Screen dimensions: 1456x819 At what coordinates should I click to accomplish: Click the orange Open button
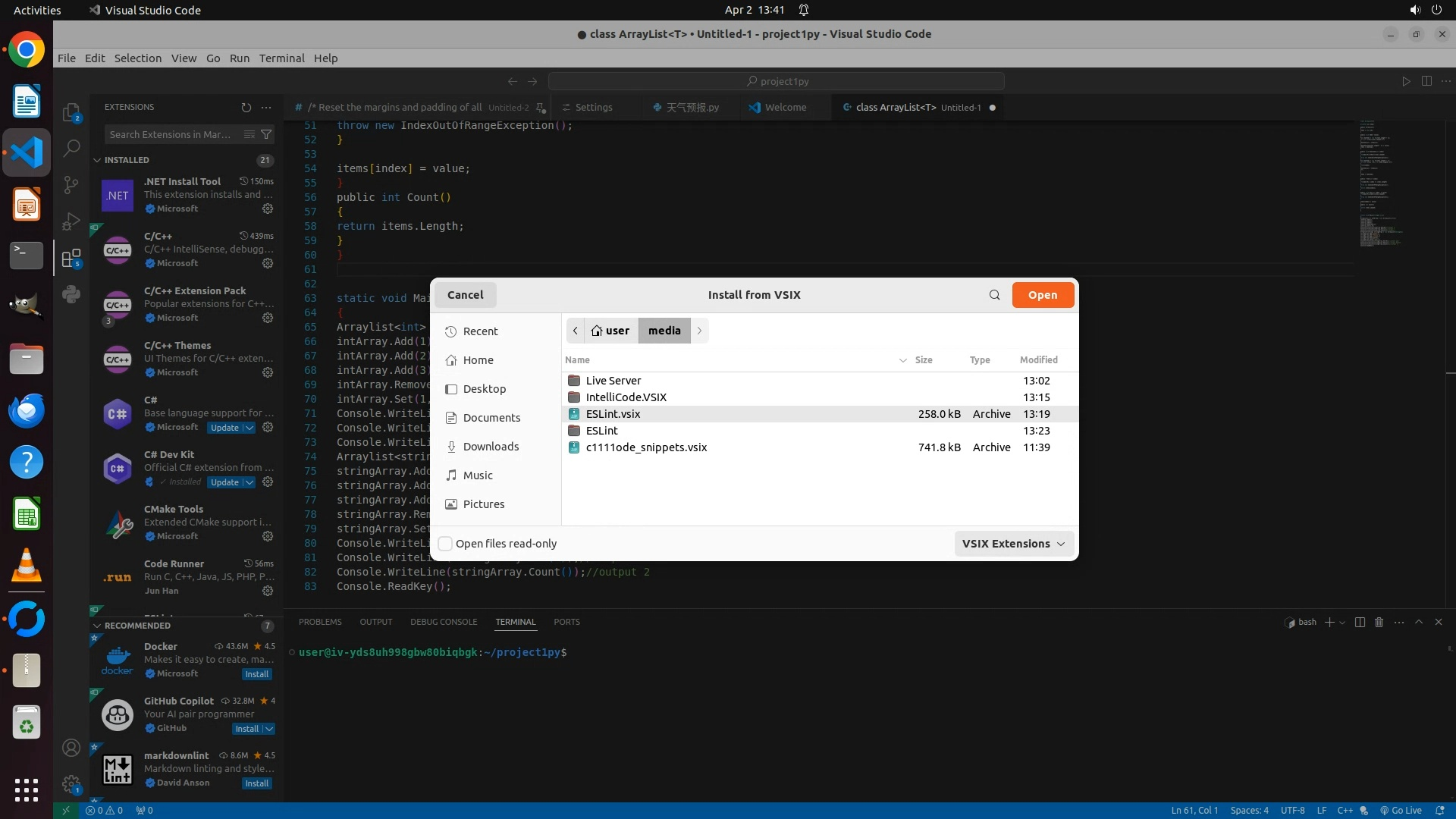point(1042,295)
